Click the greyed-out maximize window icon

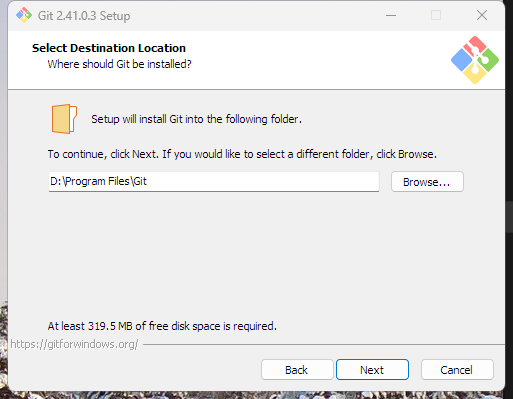tap(436, 15)
